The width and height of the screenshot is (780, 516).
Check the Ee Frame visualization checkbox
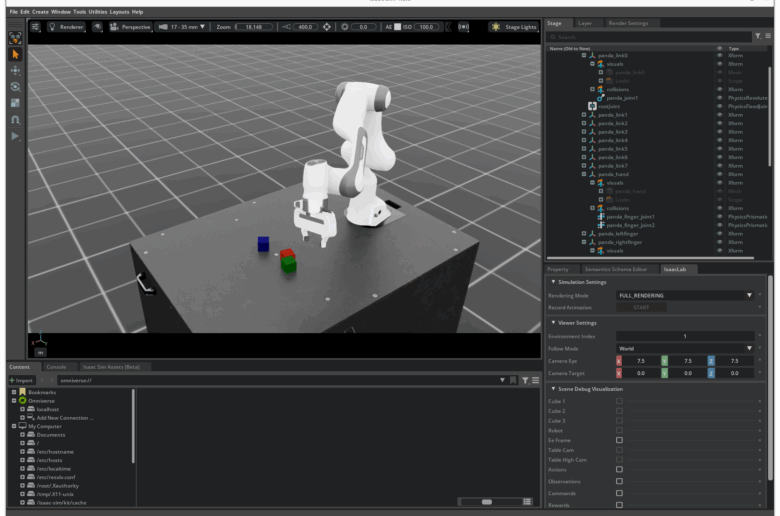pos(619,440)
